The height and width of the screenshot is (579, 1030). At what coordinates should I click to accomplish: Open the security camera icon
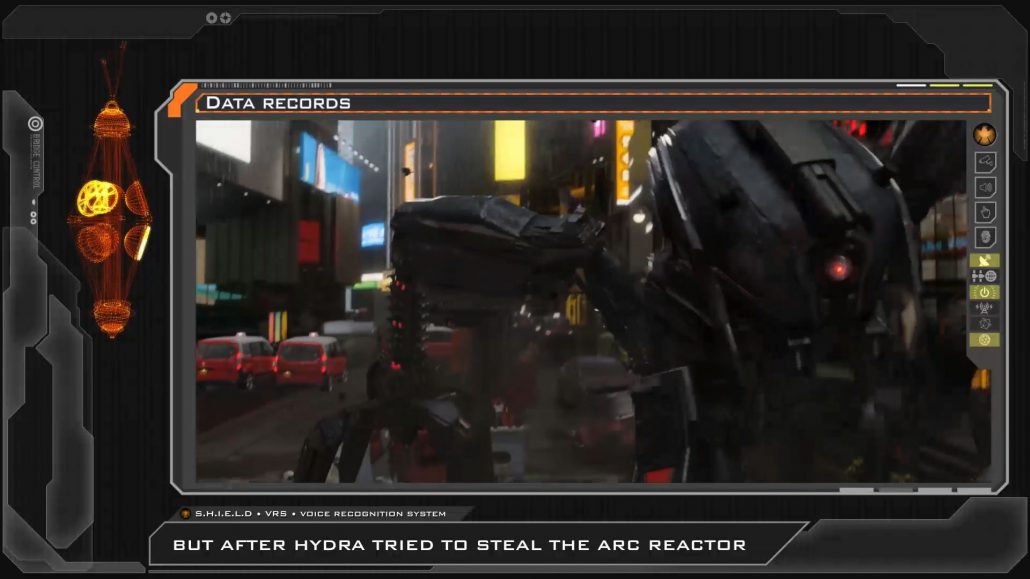pyautogui.click(x=984, y=161)
